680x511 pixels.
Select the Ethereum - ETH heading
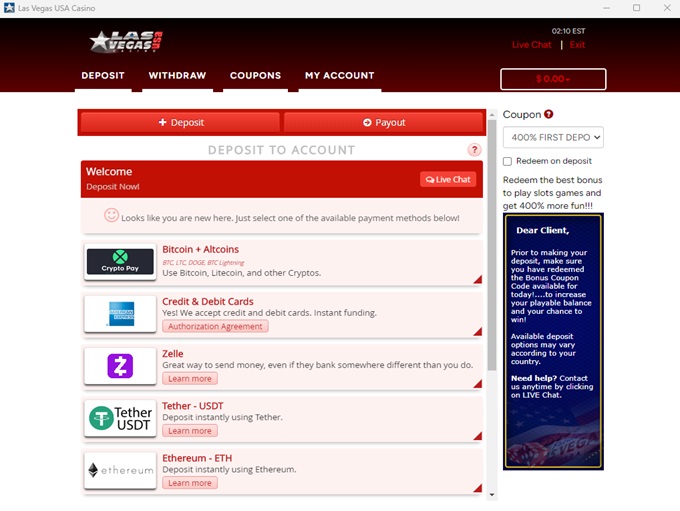[x=197, y=458]
